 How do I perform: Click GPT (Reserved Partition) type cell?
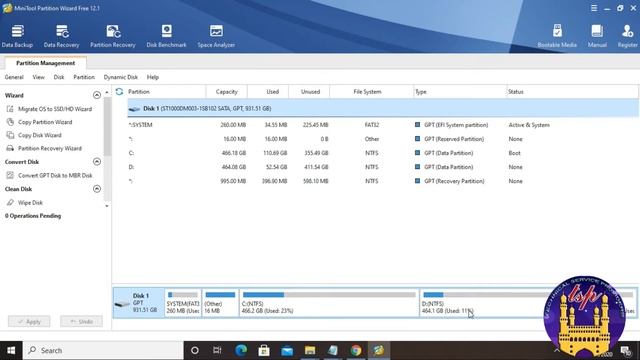(454, 139)
